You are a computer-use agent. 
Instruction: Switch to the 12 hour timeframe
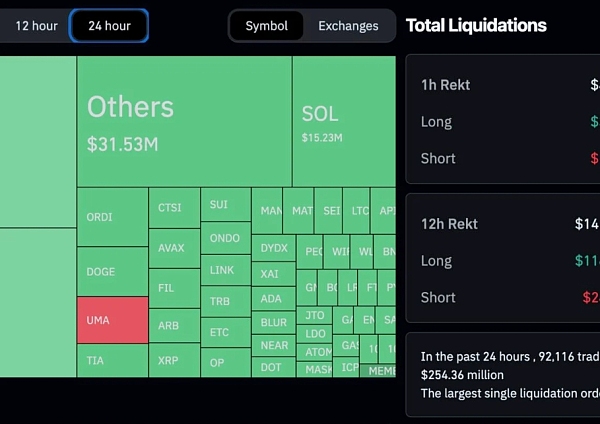coord(36,26)
